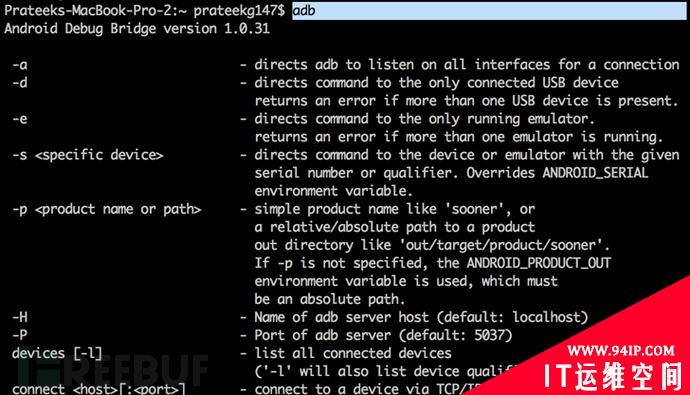Click the terminal prompt prateekg147$ text

239,11
